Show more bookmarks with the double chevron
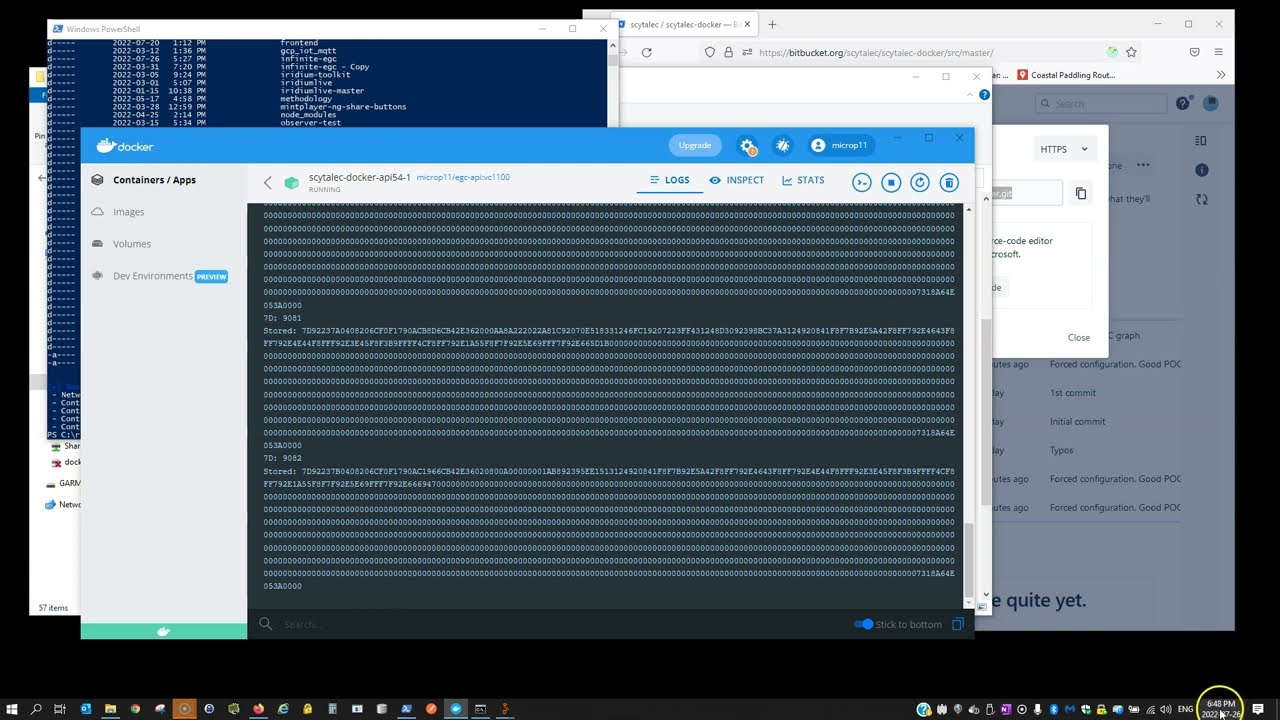This screenshot has height=720, width=1280. point(1220,75)
